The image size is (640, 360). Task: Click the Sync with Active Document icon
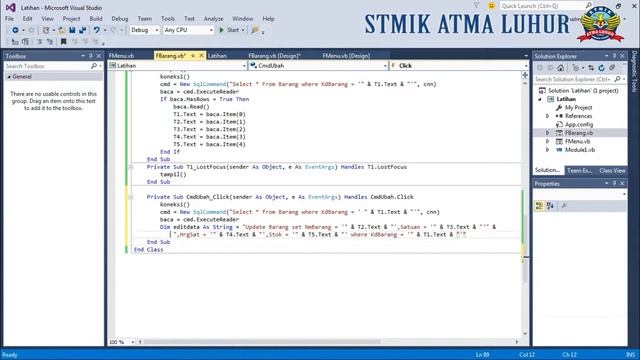tap(591, 68)
